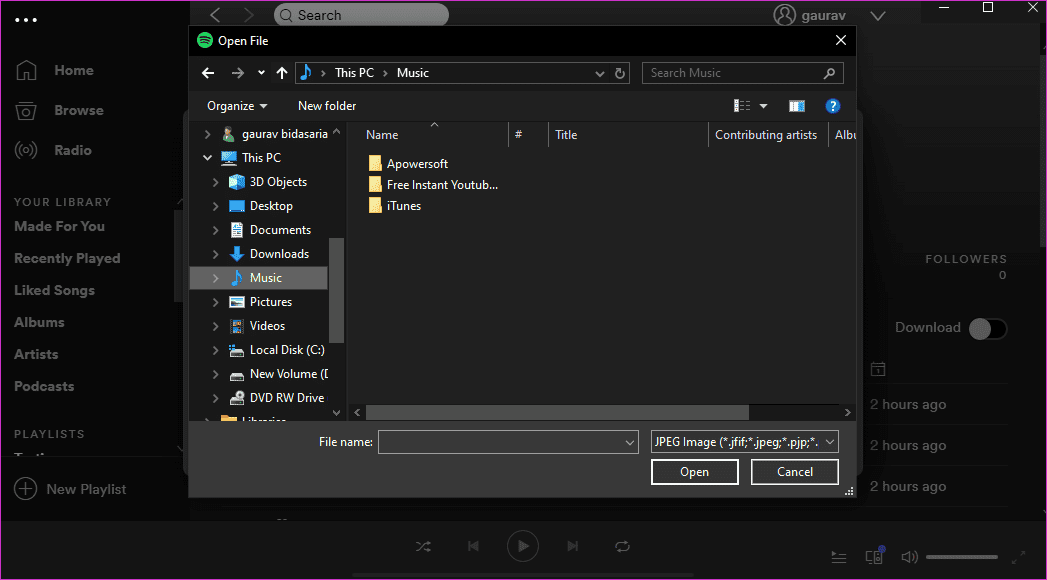Go forward in Open File dialog
The width and height of the screenshot is (1047, 580).
238,73
